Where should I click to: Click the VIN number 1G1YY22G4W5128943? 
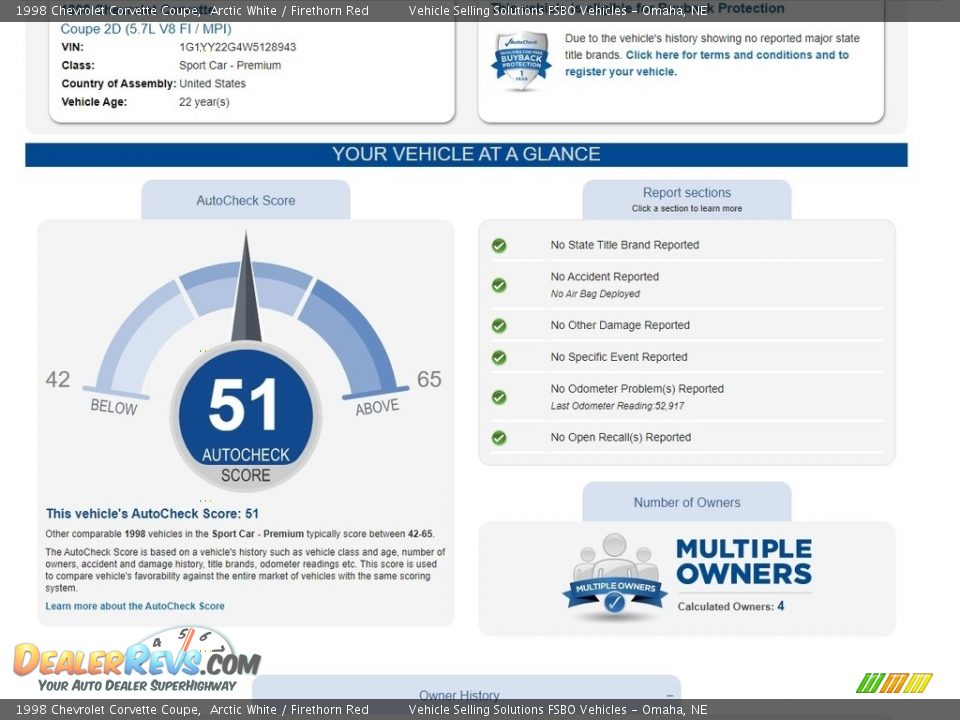point(238,47)
